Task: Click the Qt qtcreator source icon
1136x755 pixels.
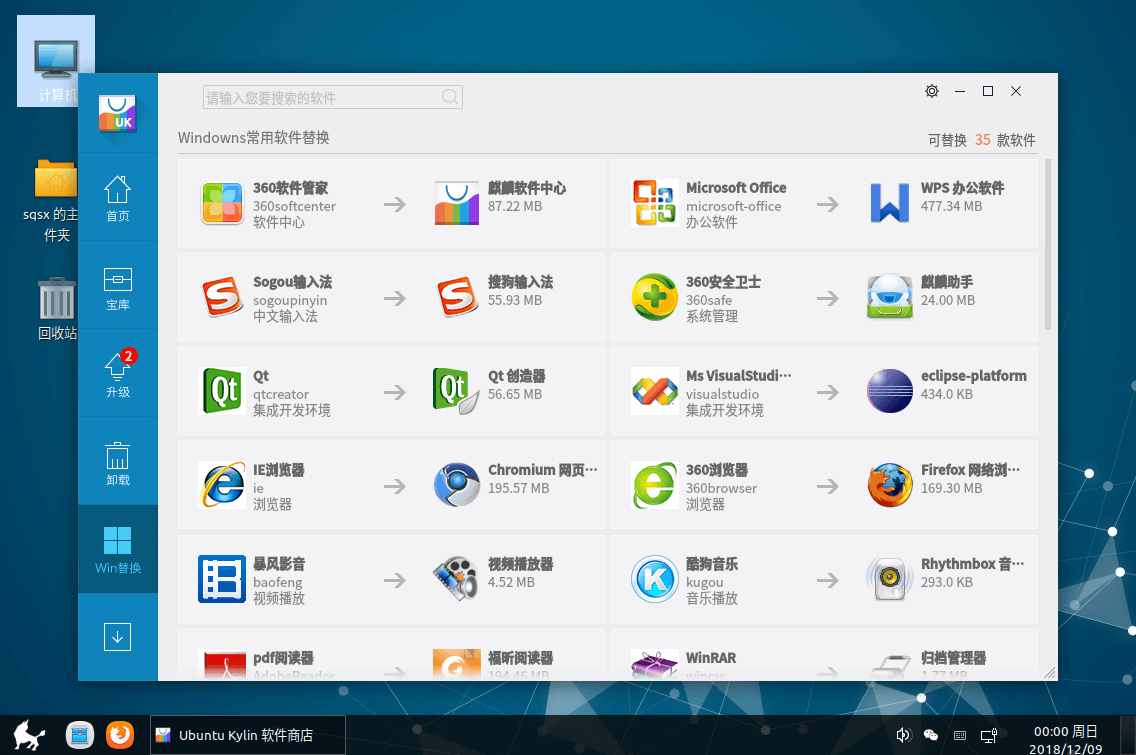Action: tap(222, 391)
